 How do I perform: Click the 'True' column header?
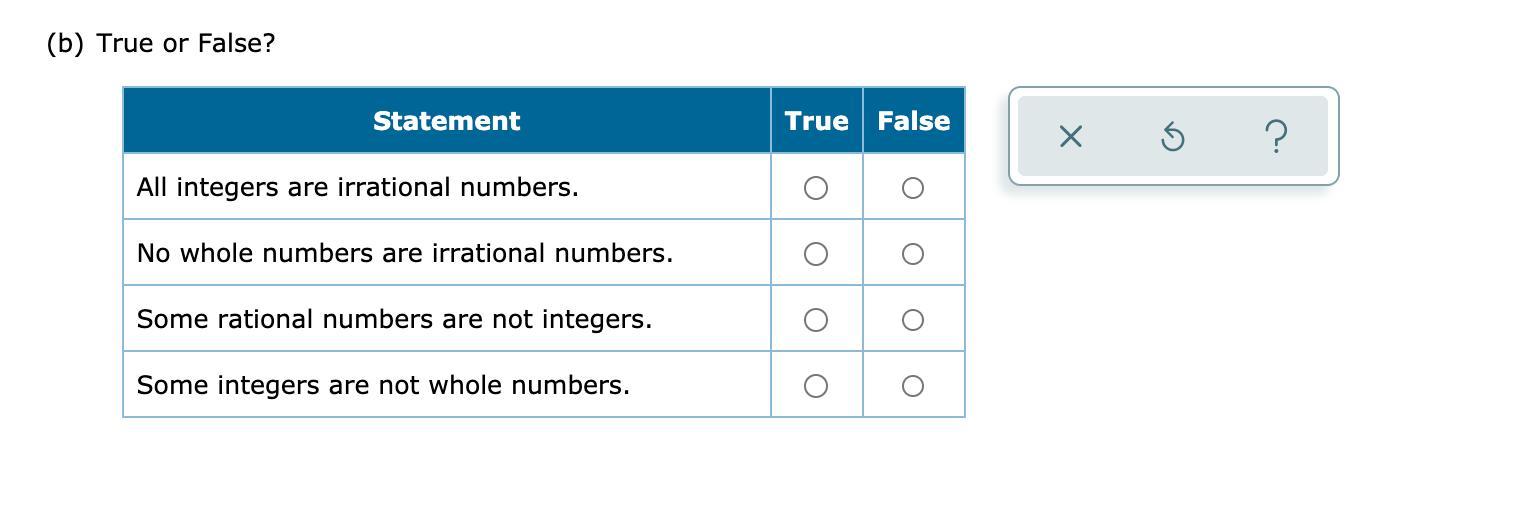pyautogui.click(x=817, y=121)
